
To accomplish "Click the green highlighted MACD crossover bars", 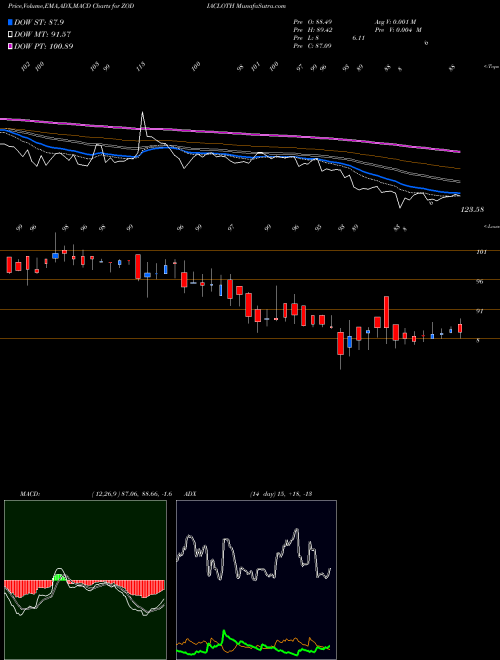I will coord(59,577).
